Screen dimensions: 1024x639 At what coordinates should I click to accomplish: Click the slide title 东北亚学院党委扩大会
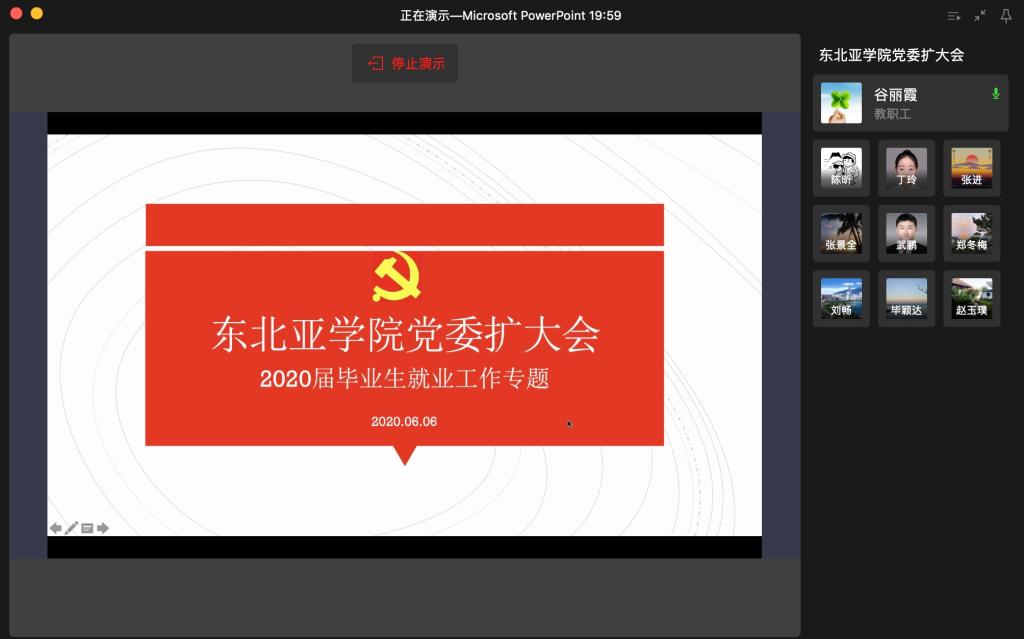(406, 335)
